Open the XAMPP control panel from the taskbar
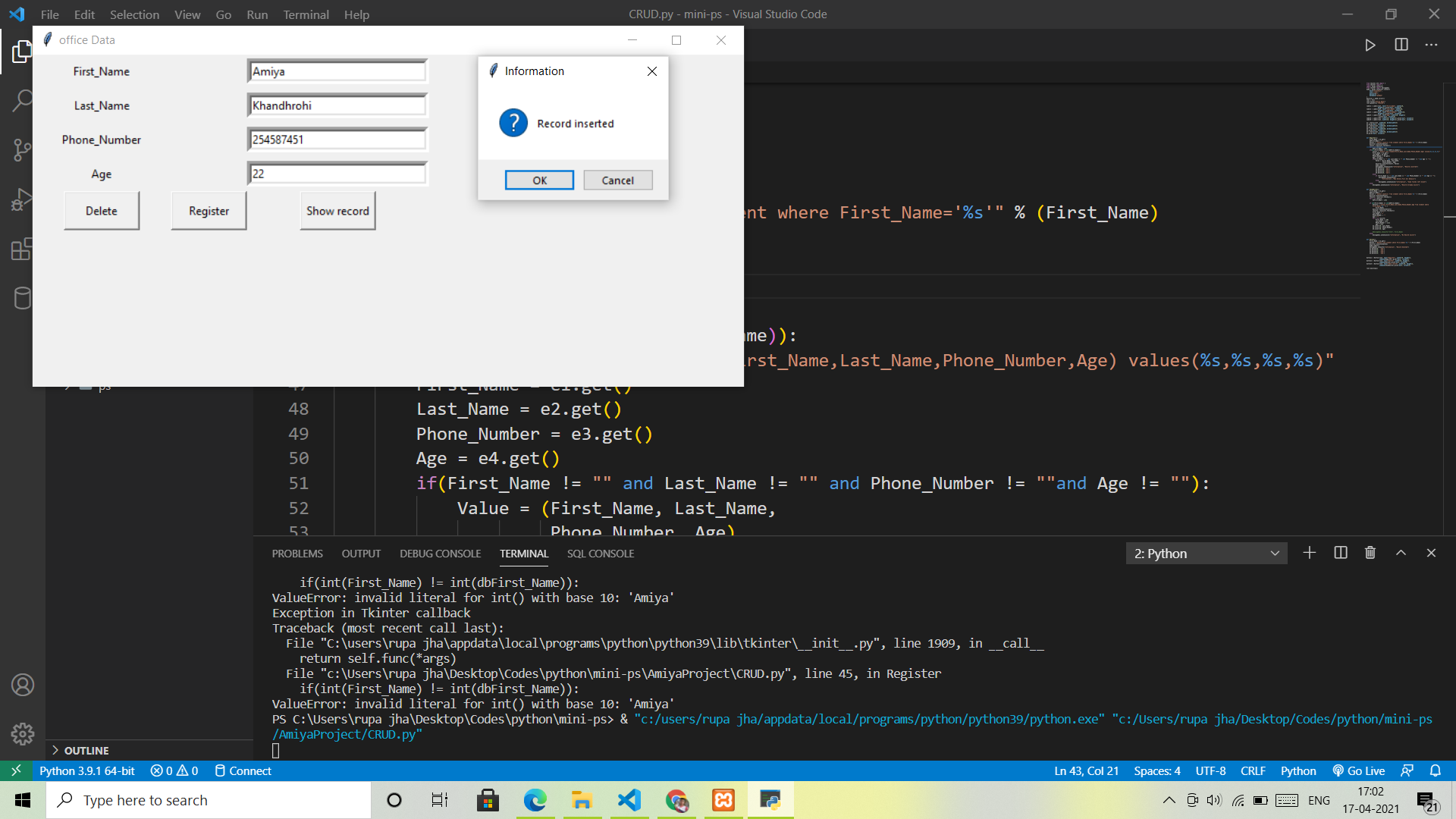This screenshot has width=1456, height=819. click(x=723, y=800)
